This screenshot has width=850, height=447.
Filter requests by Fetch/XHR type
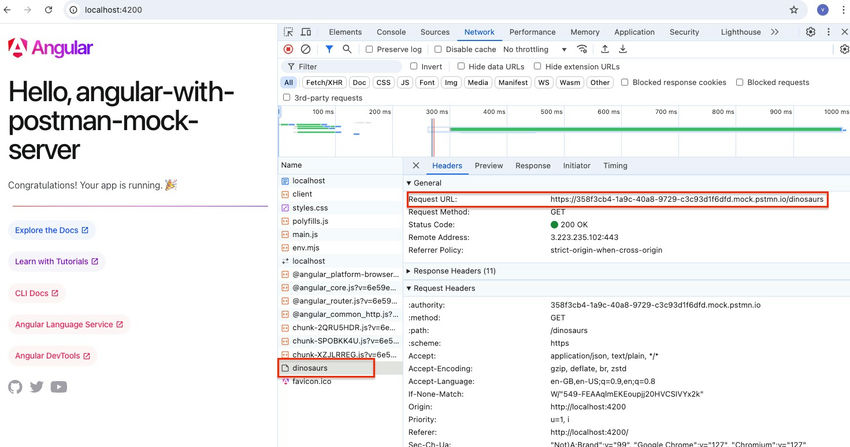(323, 83)
